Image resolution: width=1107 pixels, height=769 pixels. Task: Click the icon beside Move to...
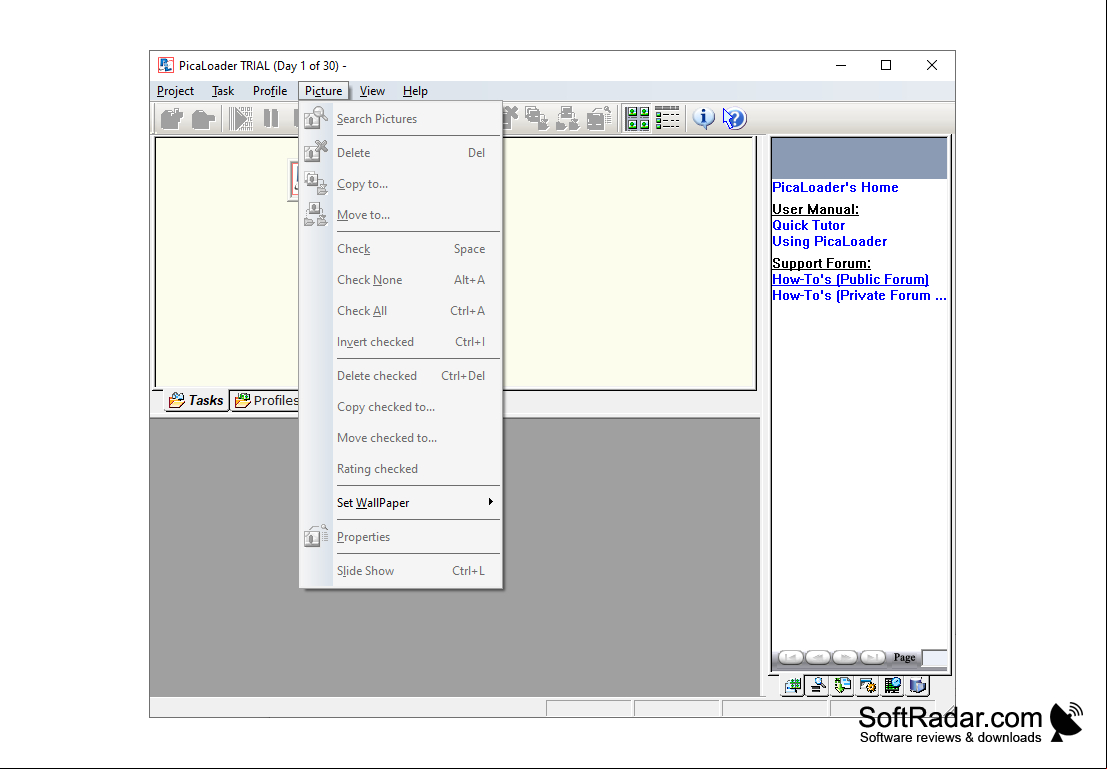click(x=316, y=215)
